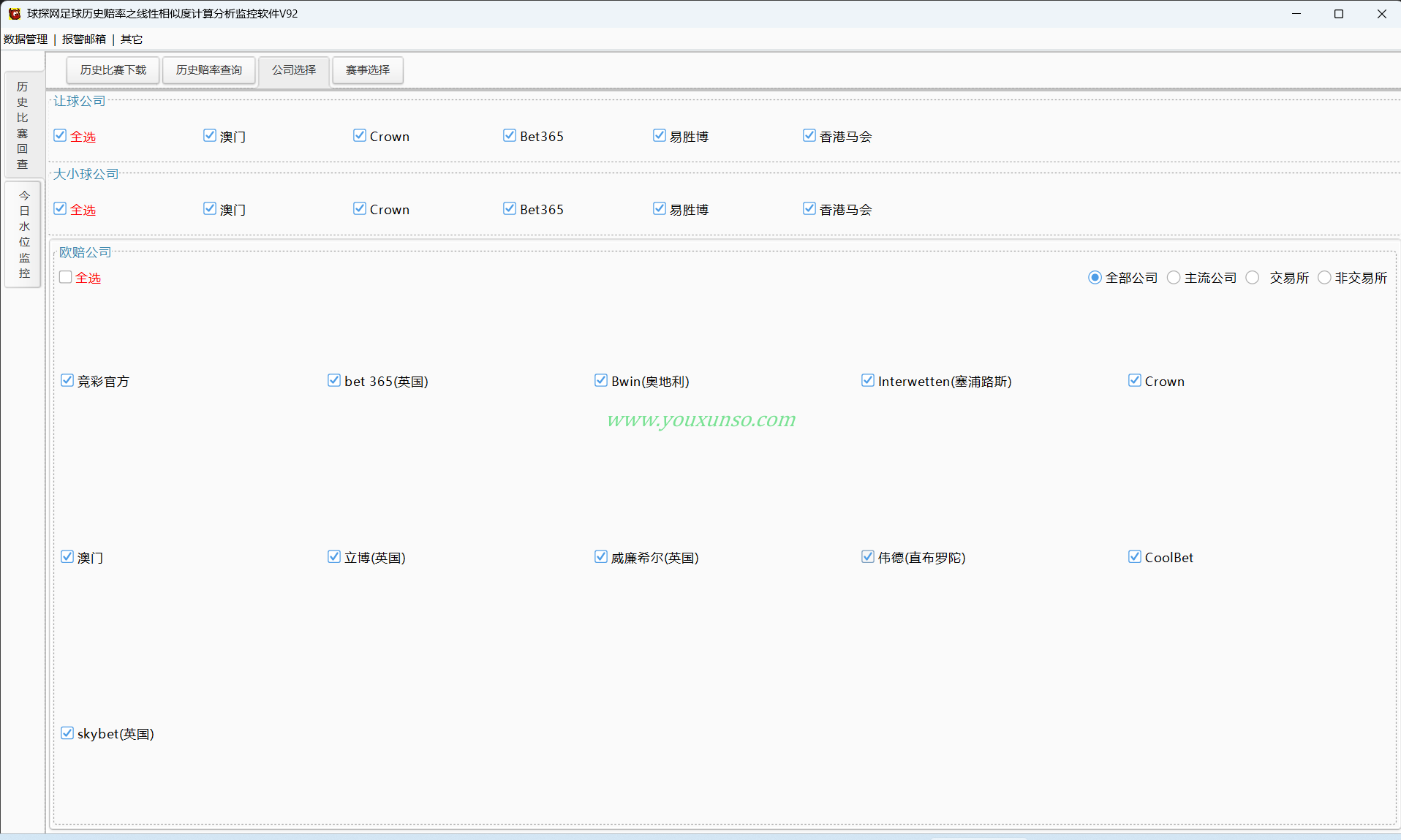This screenshot has height=840, width=1401.
Task: Open the 数据管理 menu
Action: 26,39
